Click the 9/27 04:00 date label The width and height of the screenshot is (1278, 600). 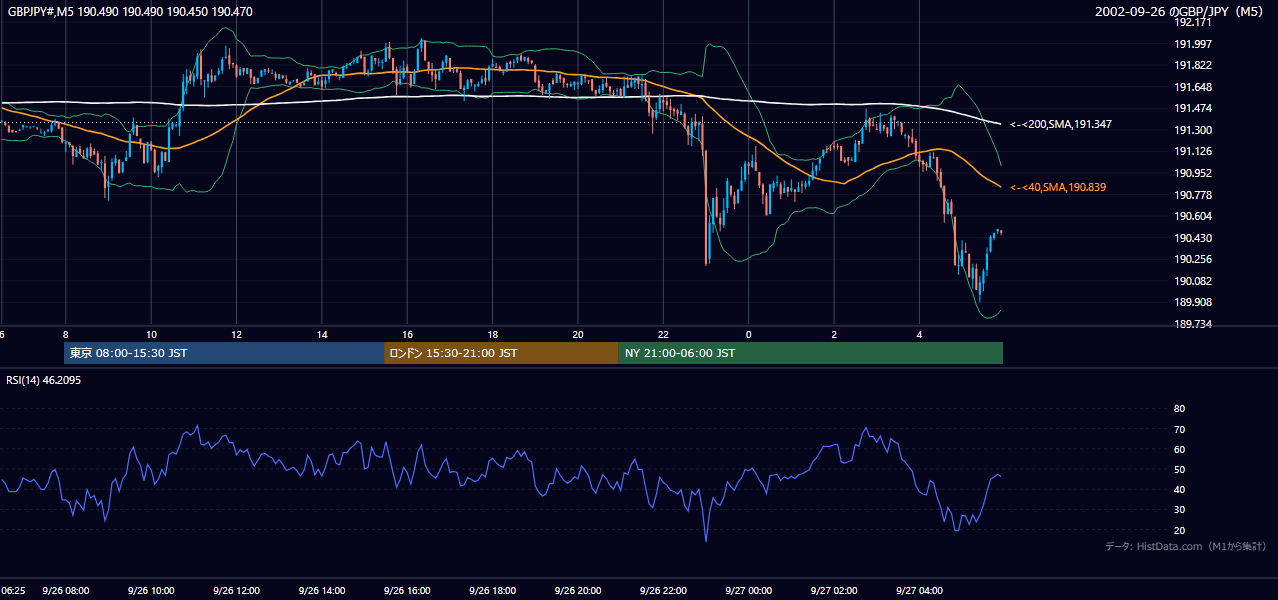919,591
